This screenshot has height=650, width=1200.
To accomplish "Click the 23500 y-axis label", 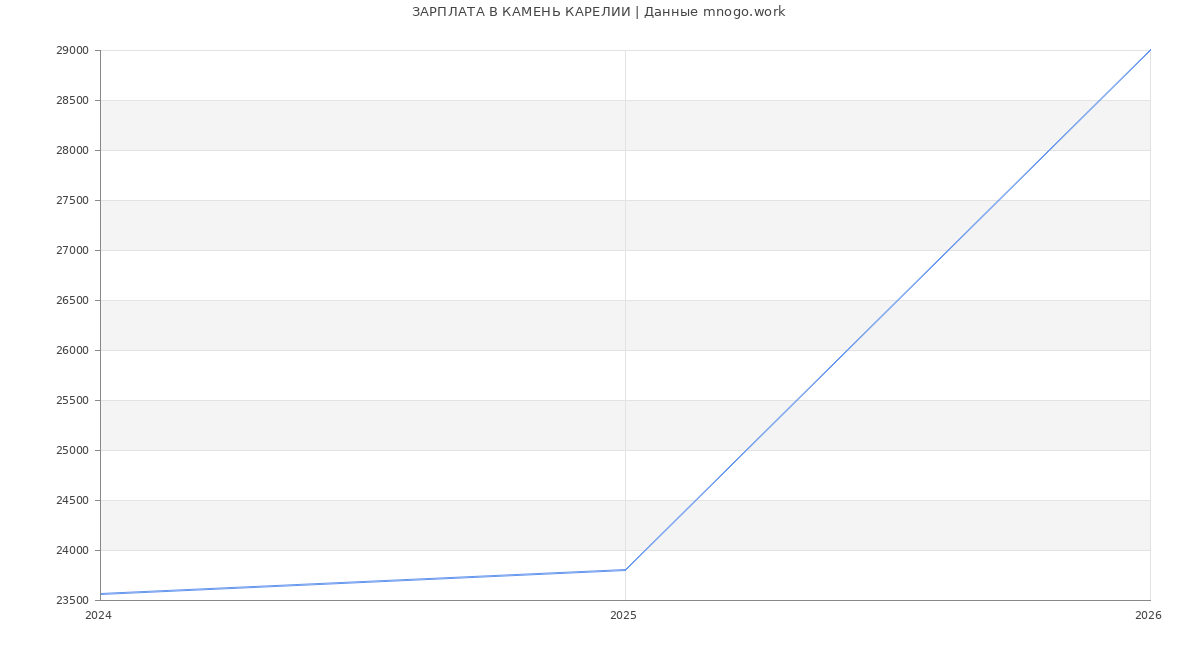I will 72,601.
